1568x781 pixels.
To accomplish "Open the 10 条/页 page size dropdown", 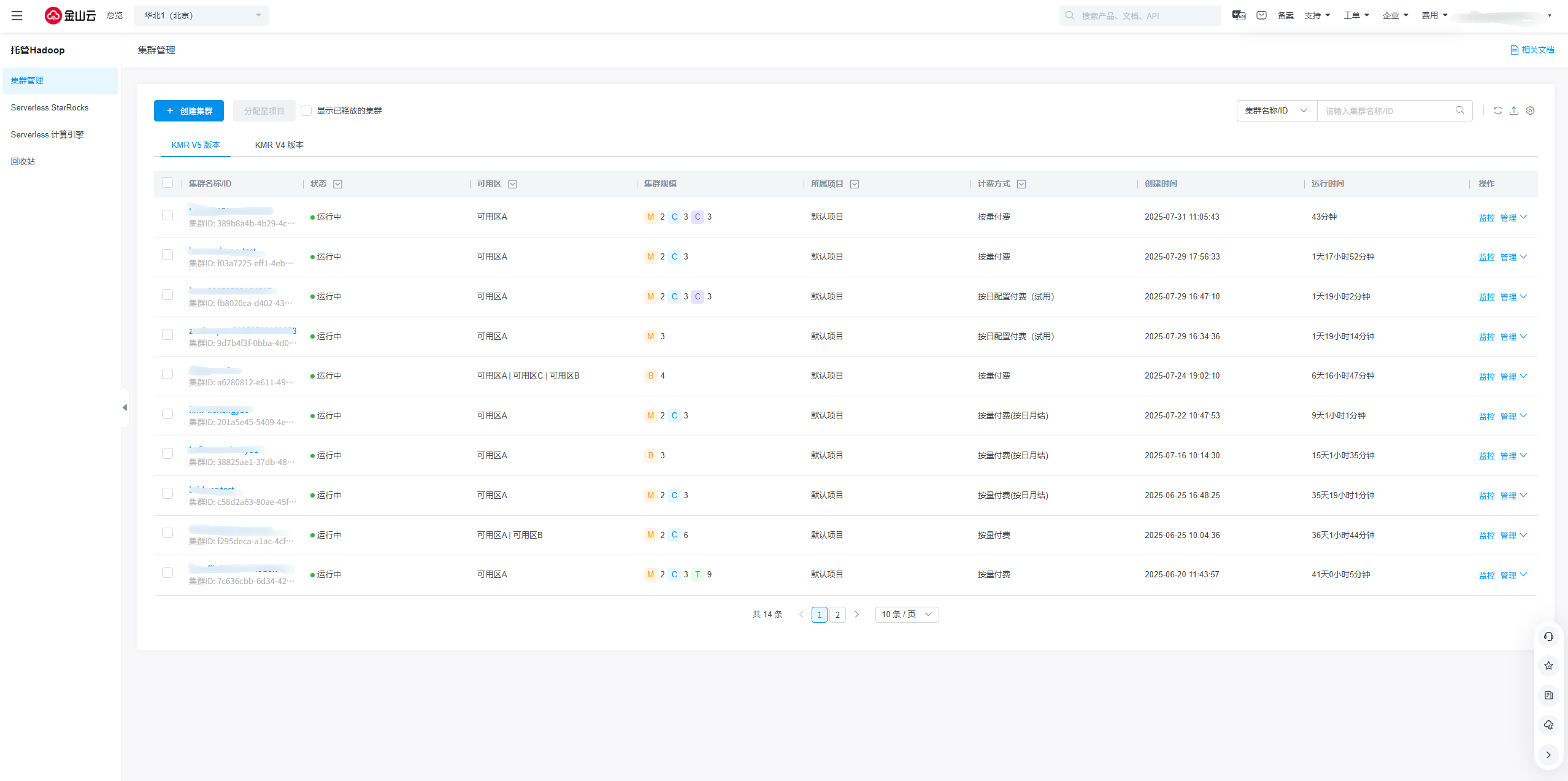I will 906,614.
